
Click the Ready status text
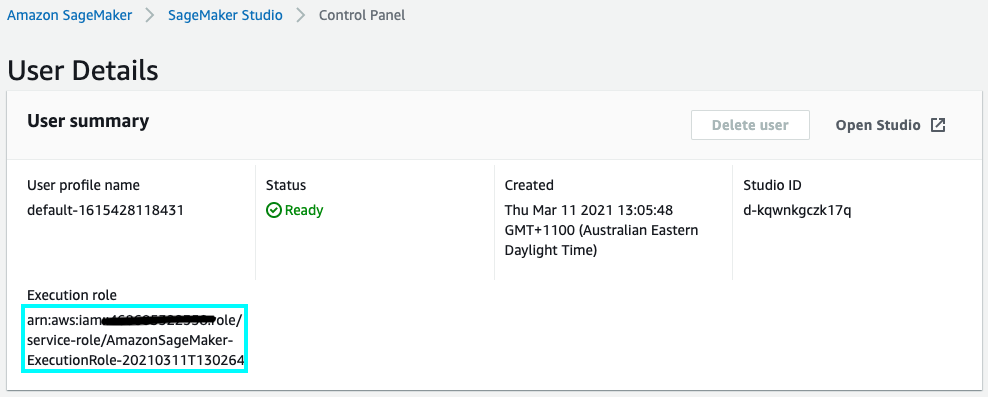pyautogui.click(x=304, y=210)
